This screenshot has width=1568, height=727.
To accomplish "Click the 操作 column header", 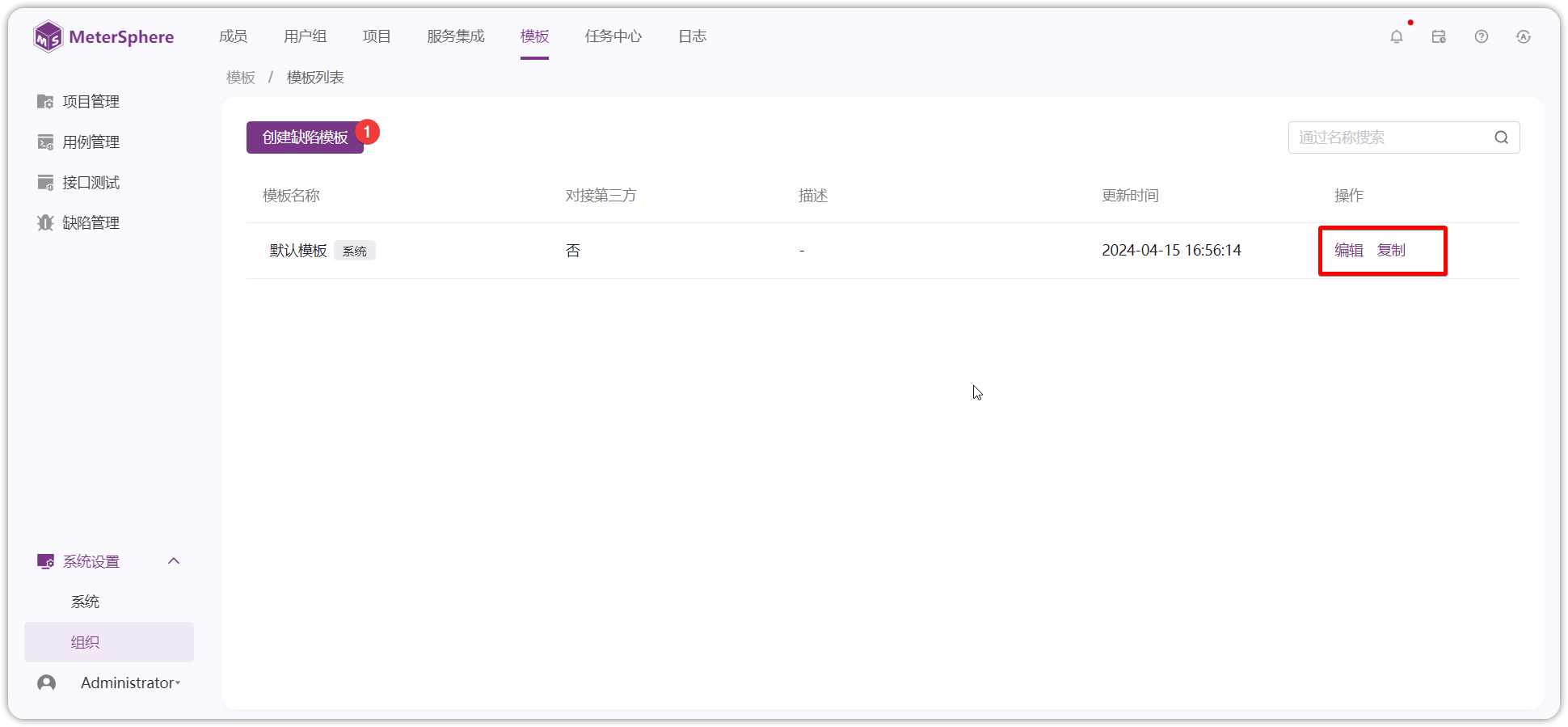I will [1349, 196].
